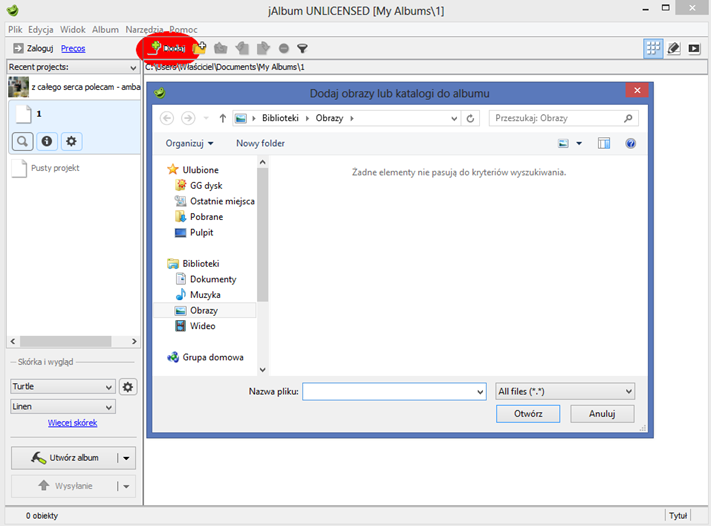This screenshot has height=526, width=711.
Task: Open the Linen style dropdown
Action: [63, 407]
